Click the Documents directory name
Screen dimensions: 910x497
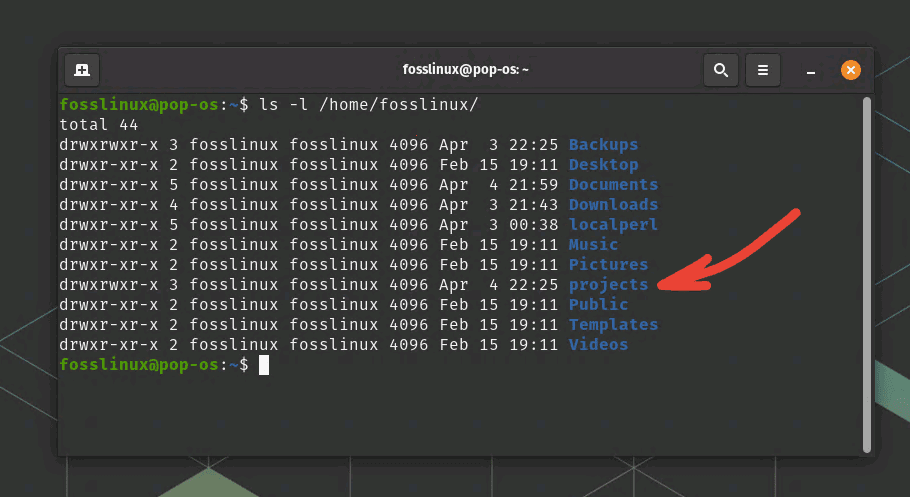(613, 185)
